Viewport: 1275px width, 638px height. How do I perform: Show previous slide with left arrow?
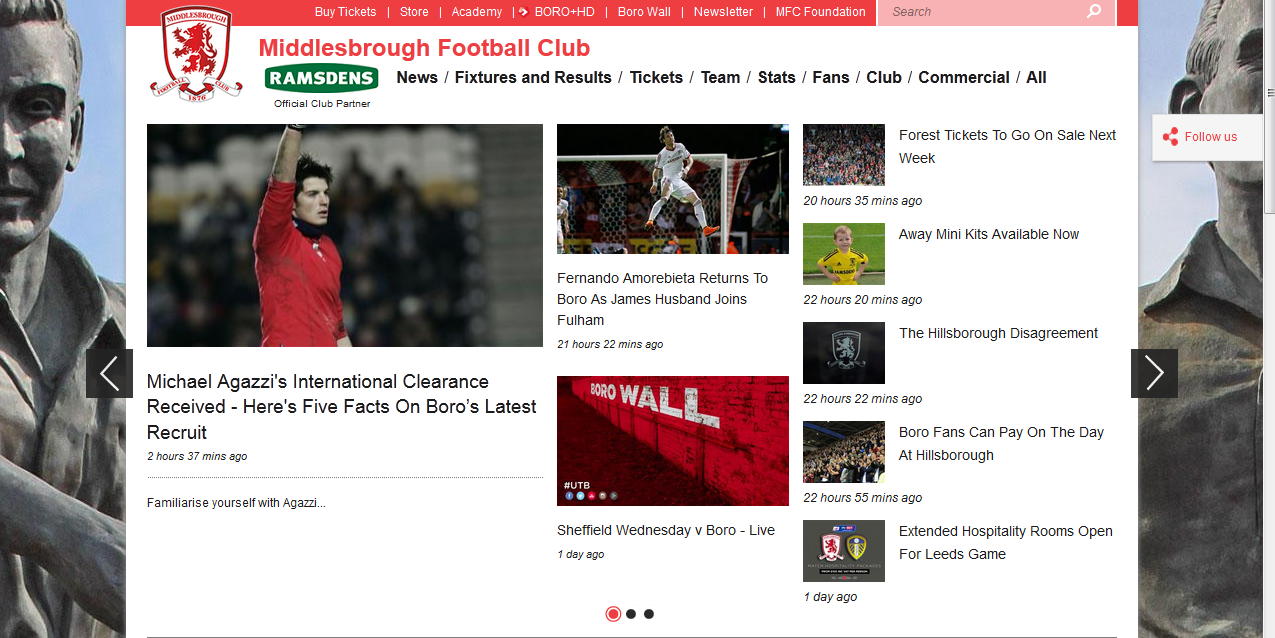point(109,373)
